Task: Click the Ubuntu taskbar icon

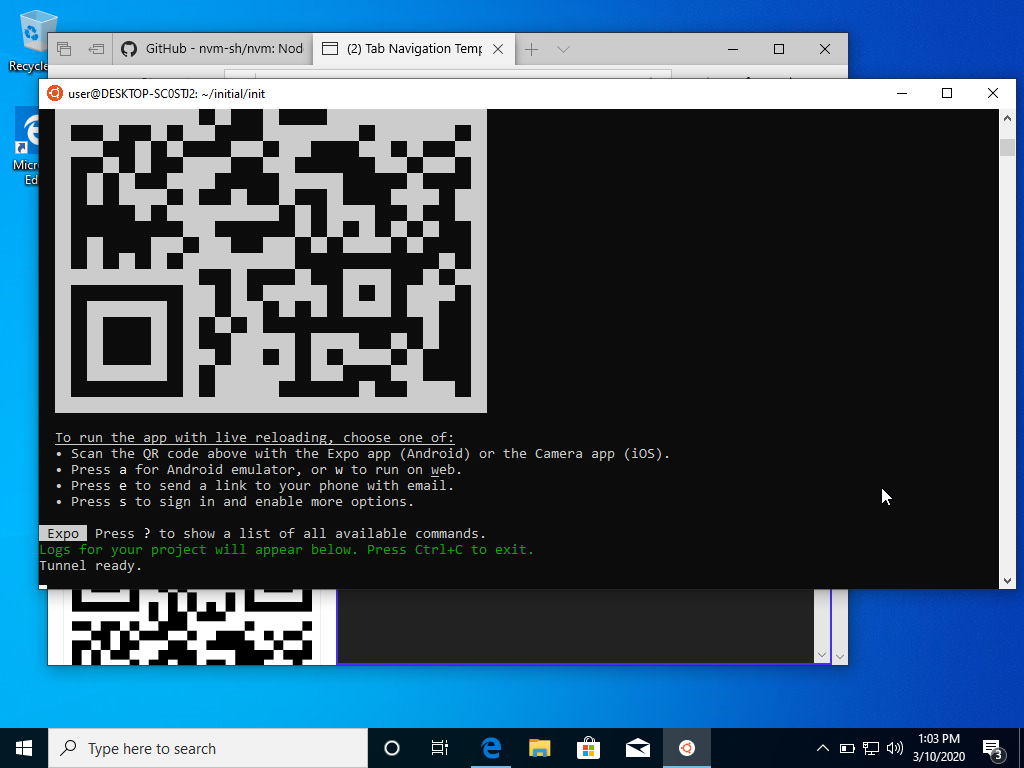Action: (x=686, y=748)
